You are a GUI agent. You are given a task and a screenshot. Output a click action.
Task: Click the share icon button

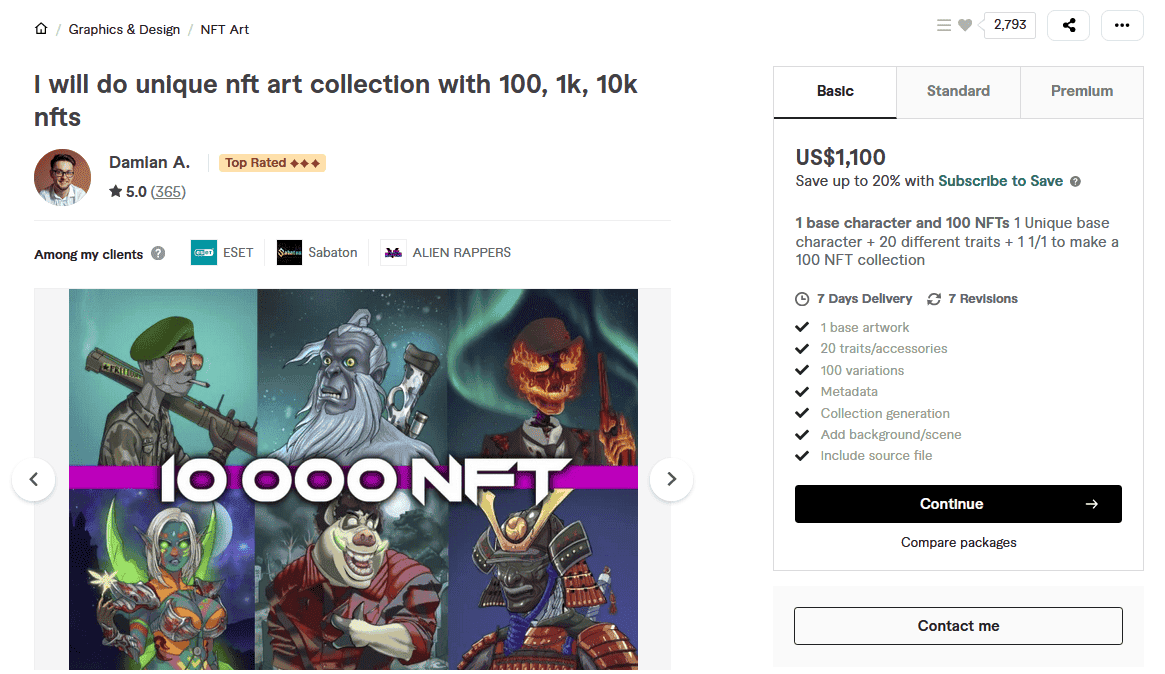click(1068, 25)
